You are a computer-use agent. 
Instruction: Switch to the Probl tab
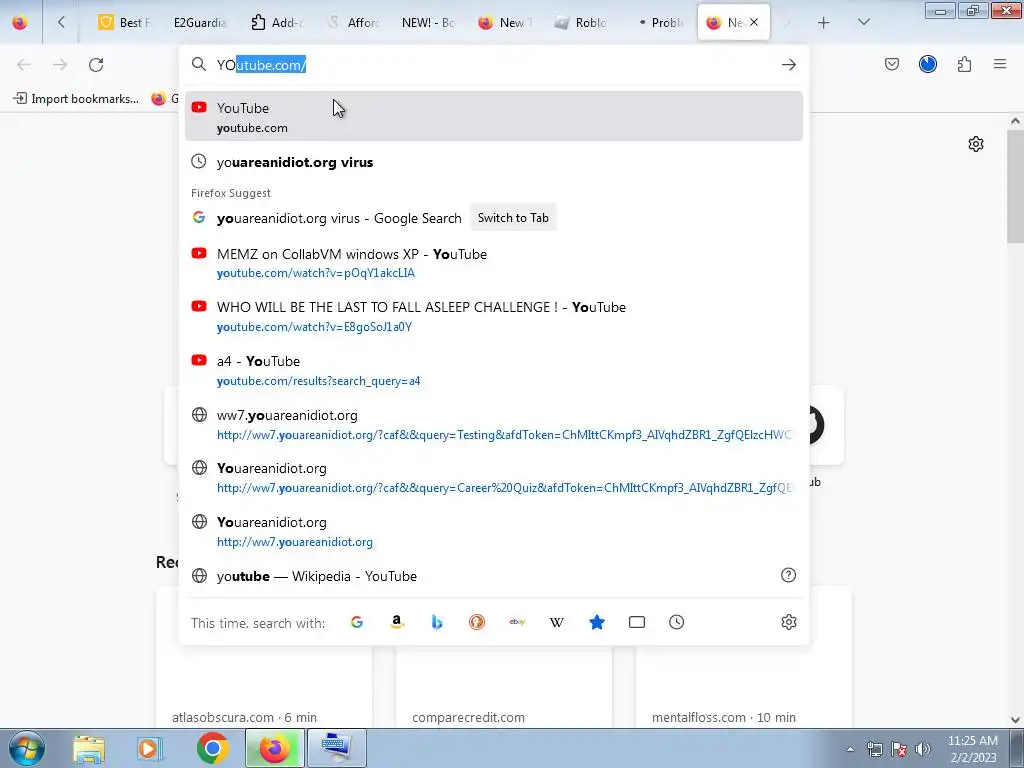660,22
